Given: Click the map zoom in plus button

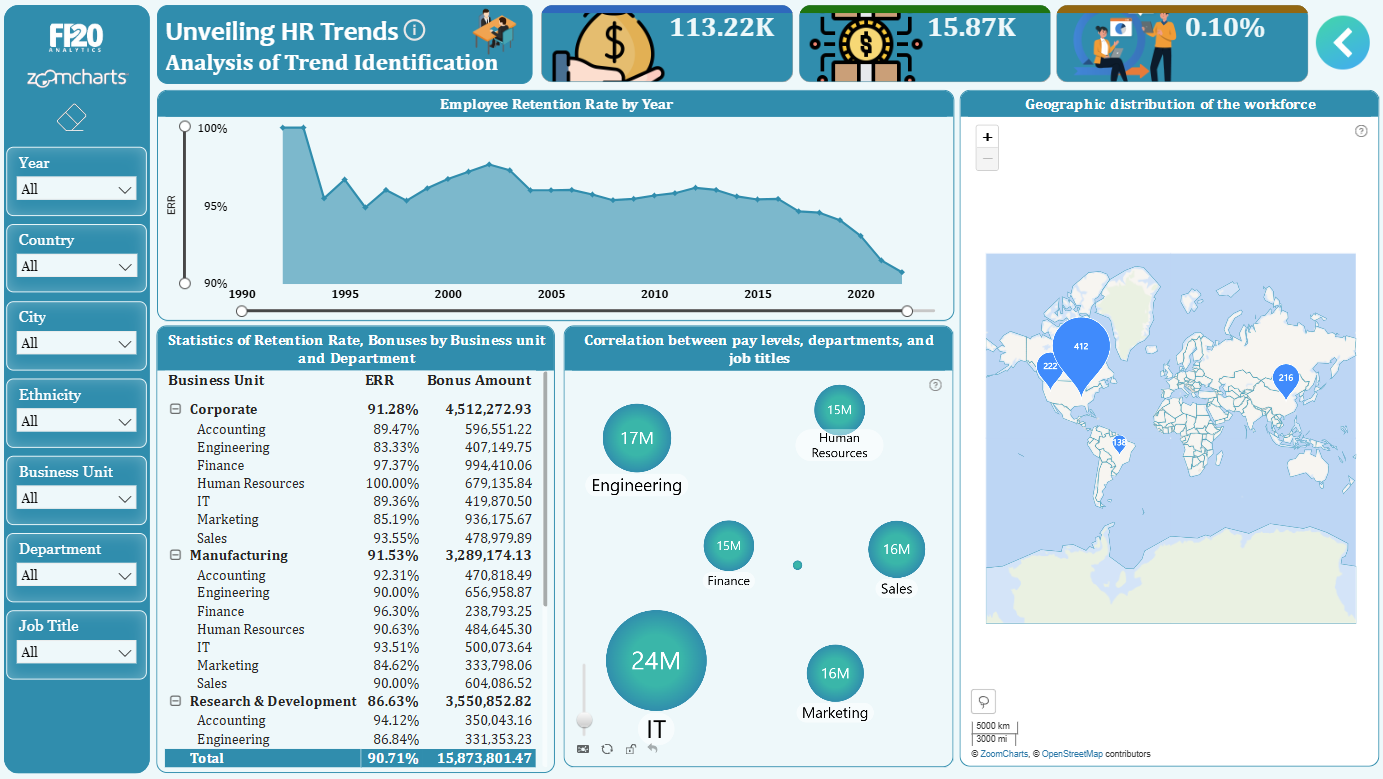Looking at the screenshot, I should point(987,138).
